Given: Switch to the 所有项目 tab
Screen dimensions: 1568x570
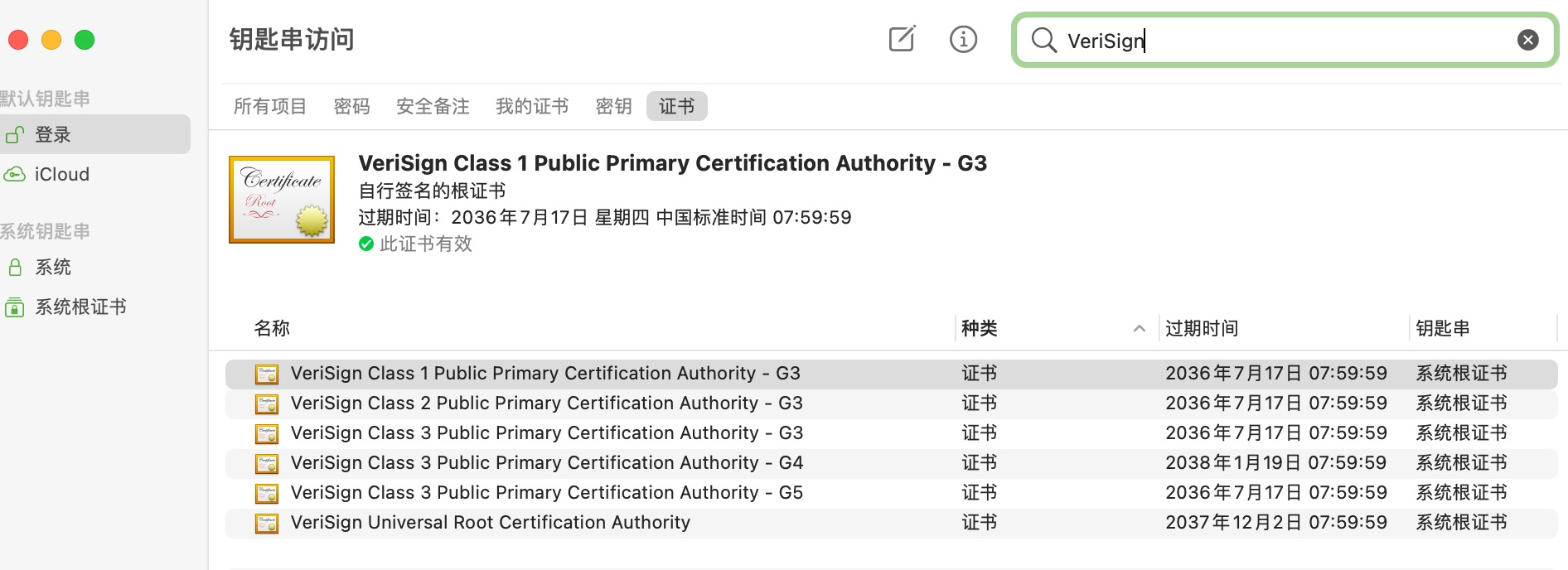Looking at the screenshot, I should [270, 106].
